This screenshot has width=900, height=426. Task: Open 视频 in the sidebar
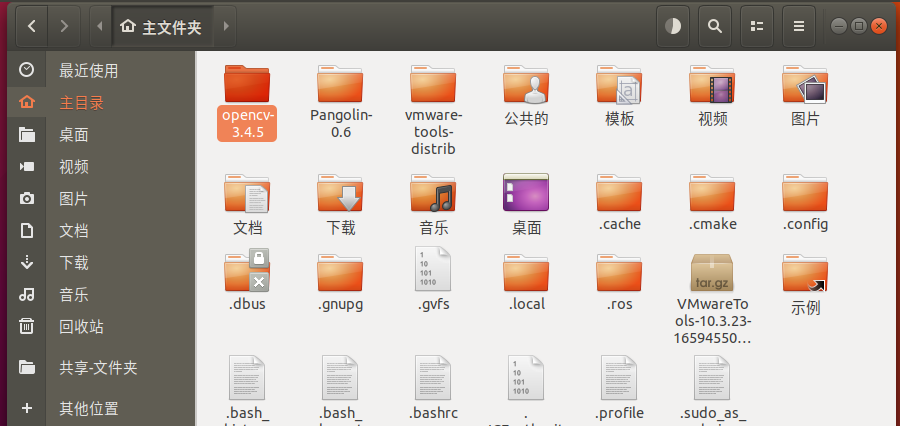(x=102, y=167)
